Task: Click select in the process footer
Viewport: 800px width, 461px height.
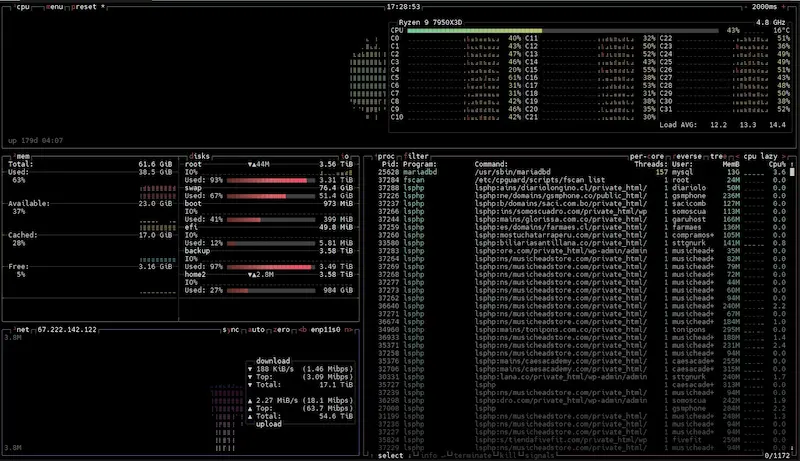Action: tap(390, 455)
